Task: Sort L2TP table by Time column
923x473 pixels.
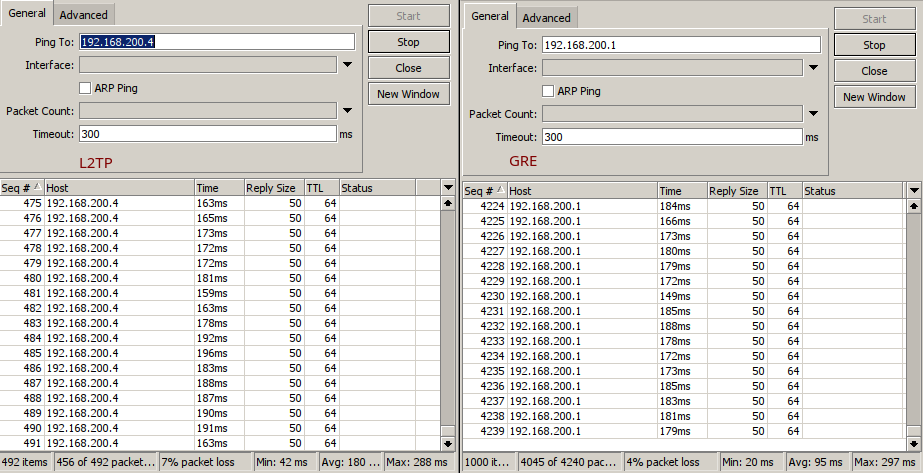Action: click(x=220, y=188)
